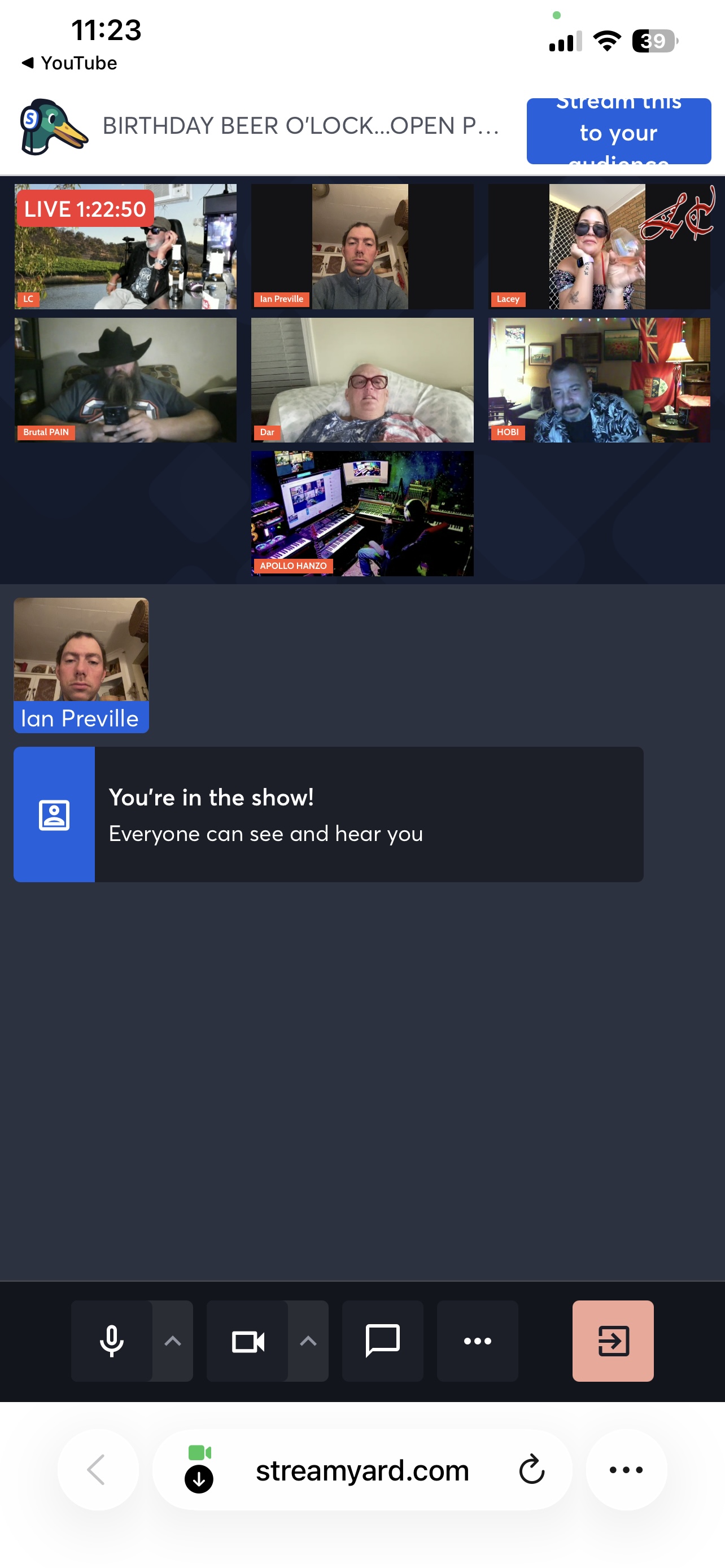Turn off the camera
This screenshot has width=725, height=1568.
[x=247, y=1341]
